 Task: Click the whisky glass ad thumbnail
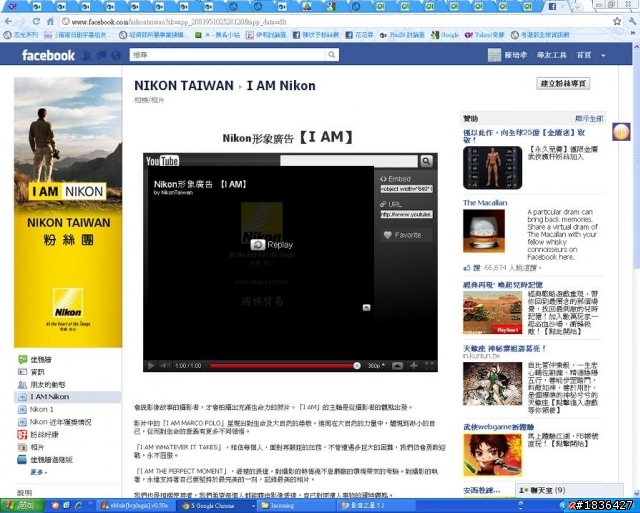pyautogui.click(x=484, y=231)
